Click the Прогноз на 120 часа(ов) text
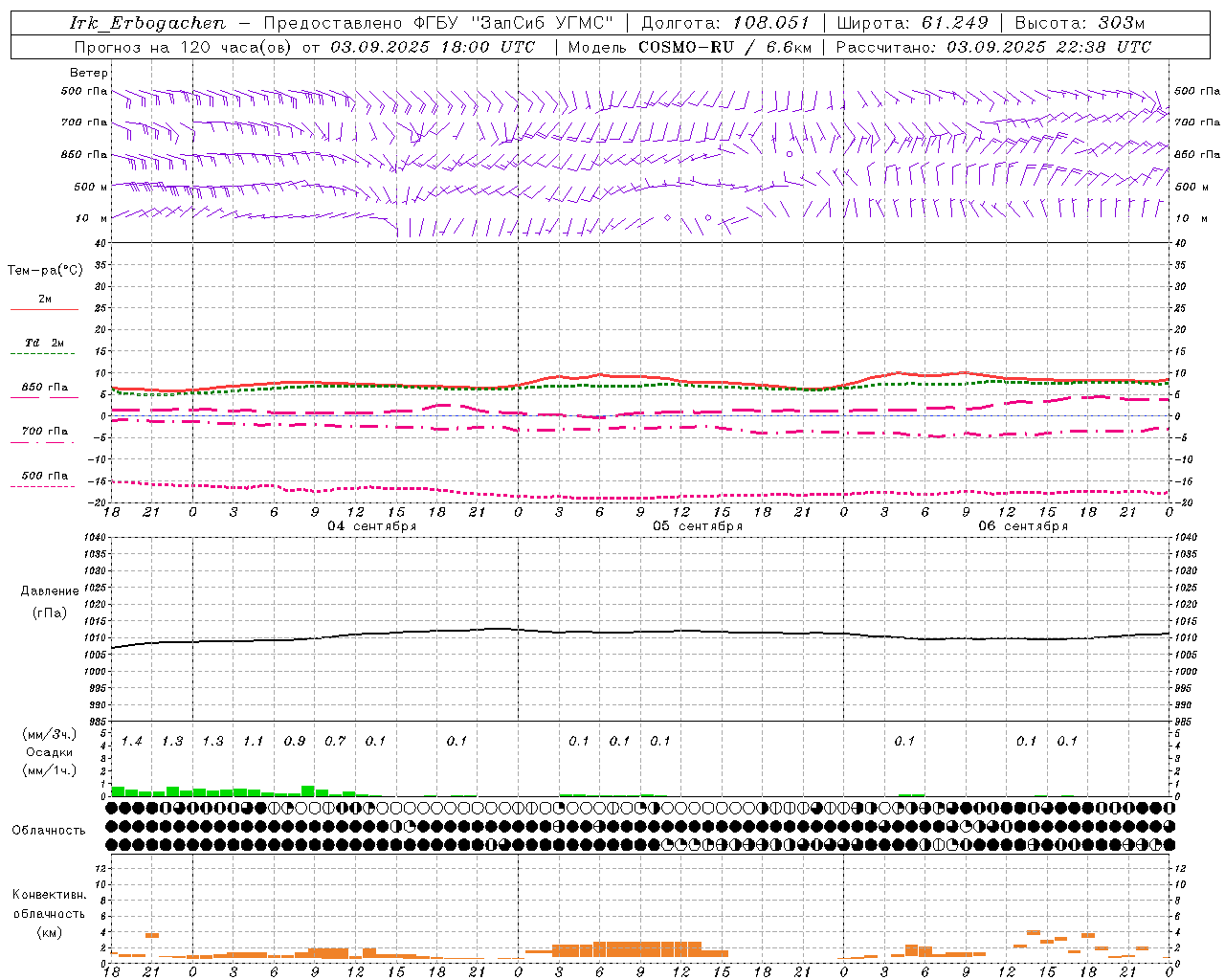1225x980 pixels. [184, 47]
